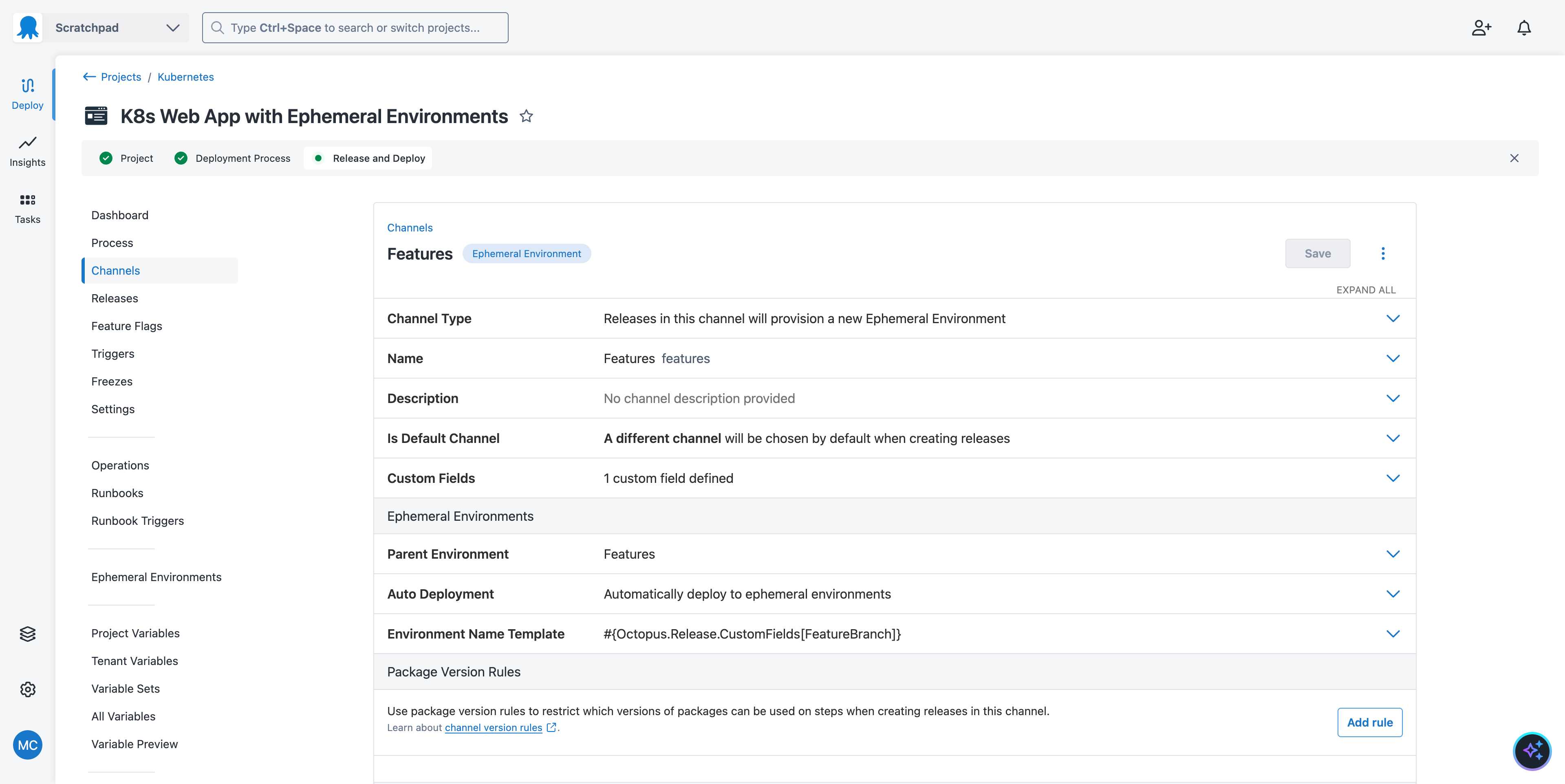Image resolution: width=1565 pixels, height=784 pixels.
Task: Open the Tasks section in sidebar
Action: pos(27,208)
